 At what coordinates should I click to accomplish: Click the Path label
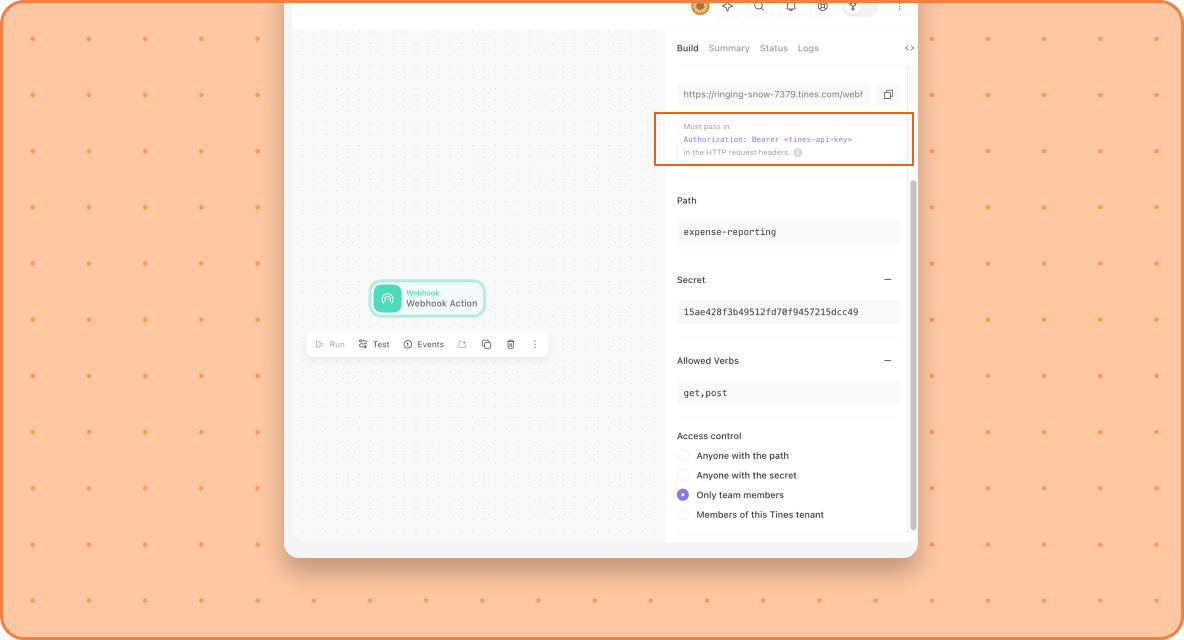686,201
